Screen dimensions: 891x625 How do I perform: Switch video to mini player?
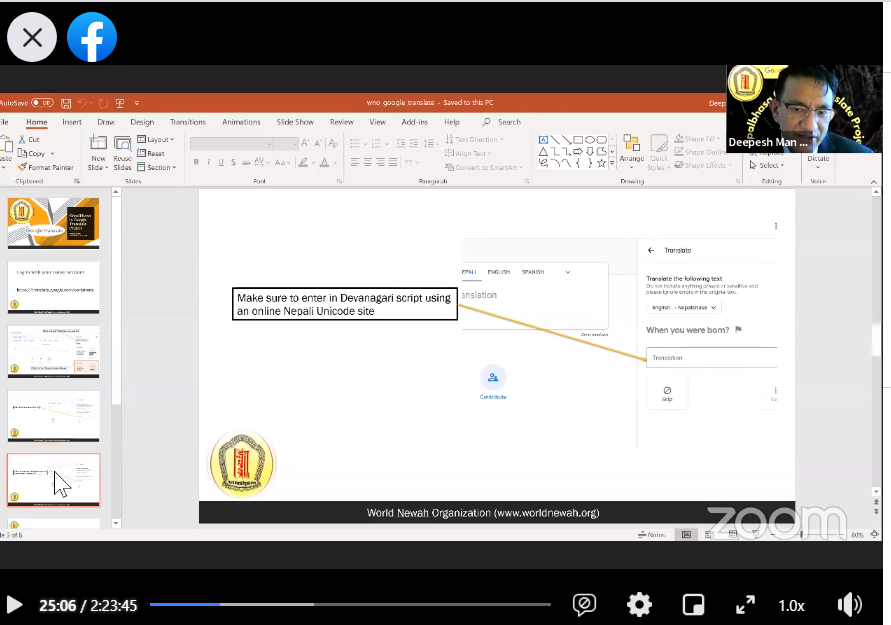[x=693, y=605]
